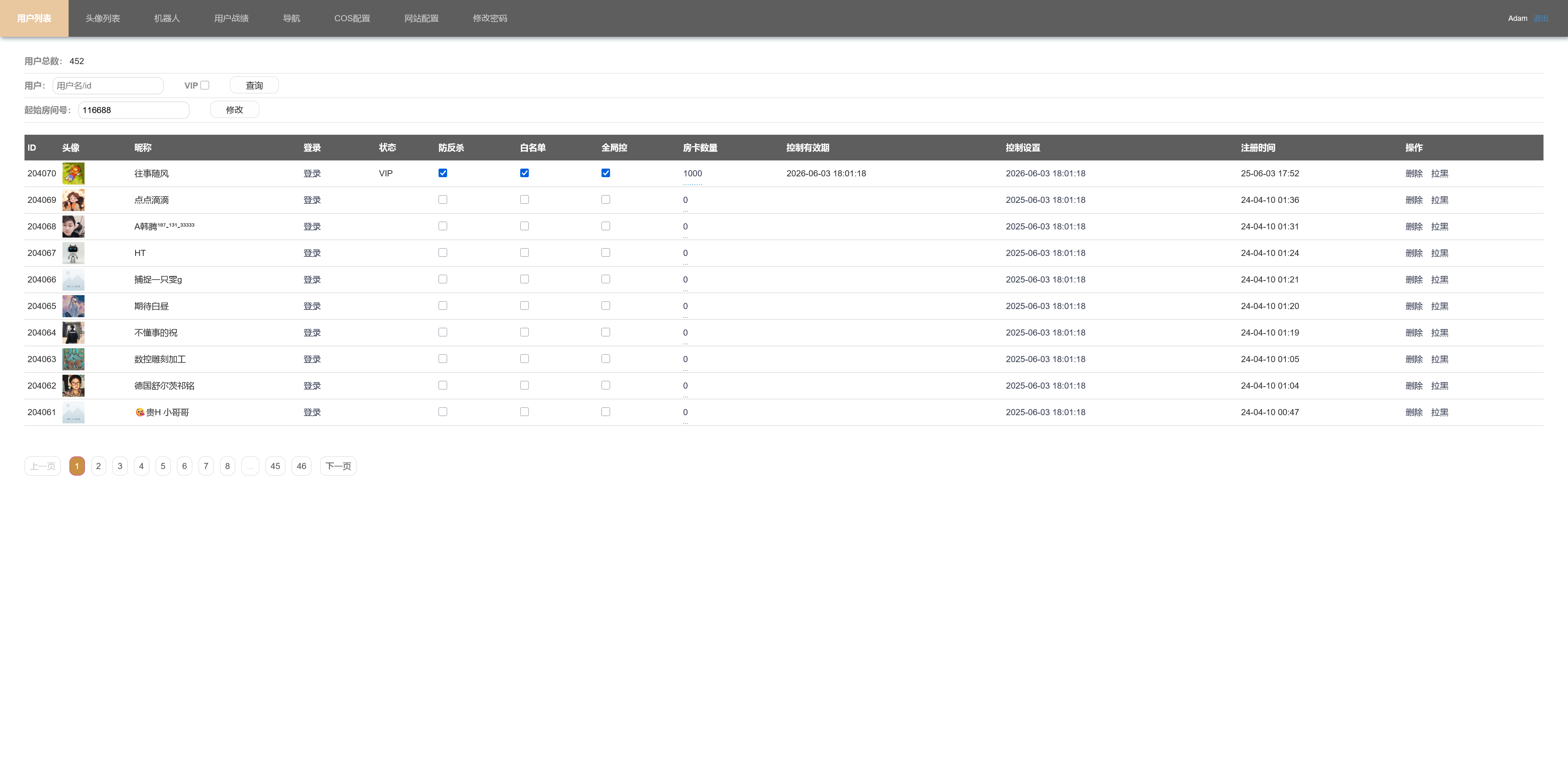
Task: Delete user 204068 via 删除
Action: point(1413,226)
